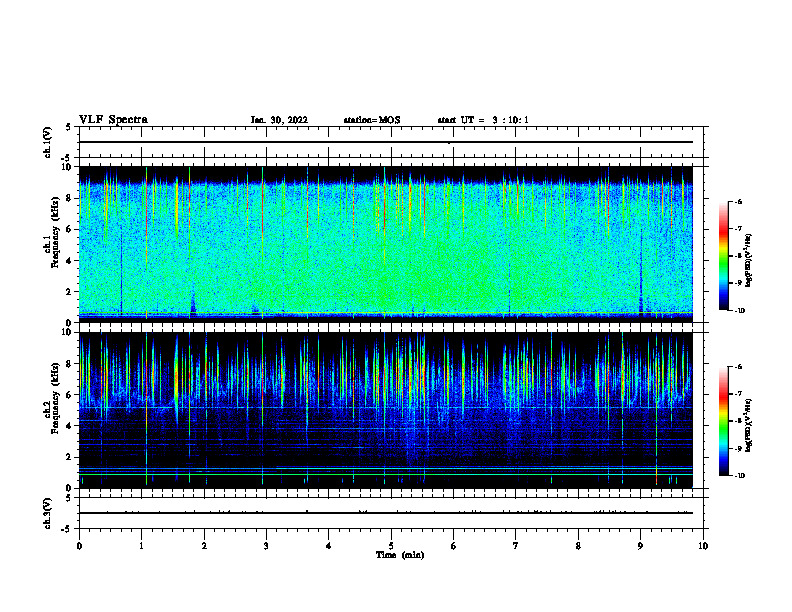Click the ch.3 voltage waveform trace
Viewport: 792px width, 612px height.
386,513
